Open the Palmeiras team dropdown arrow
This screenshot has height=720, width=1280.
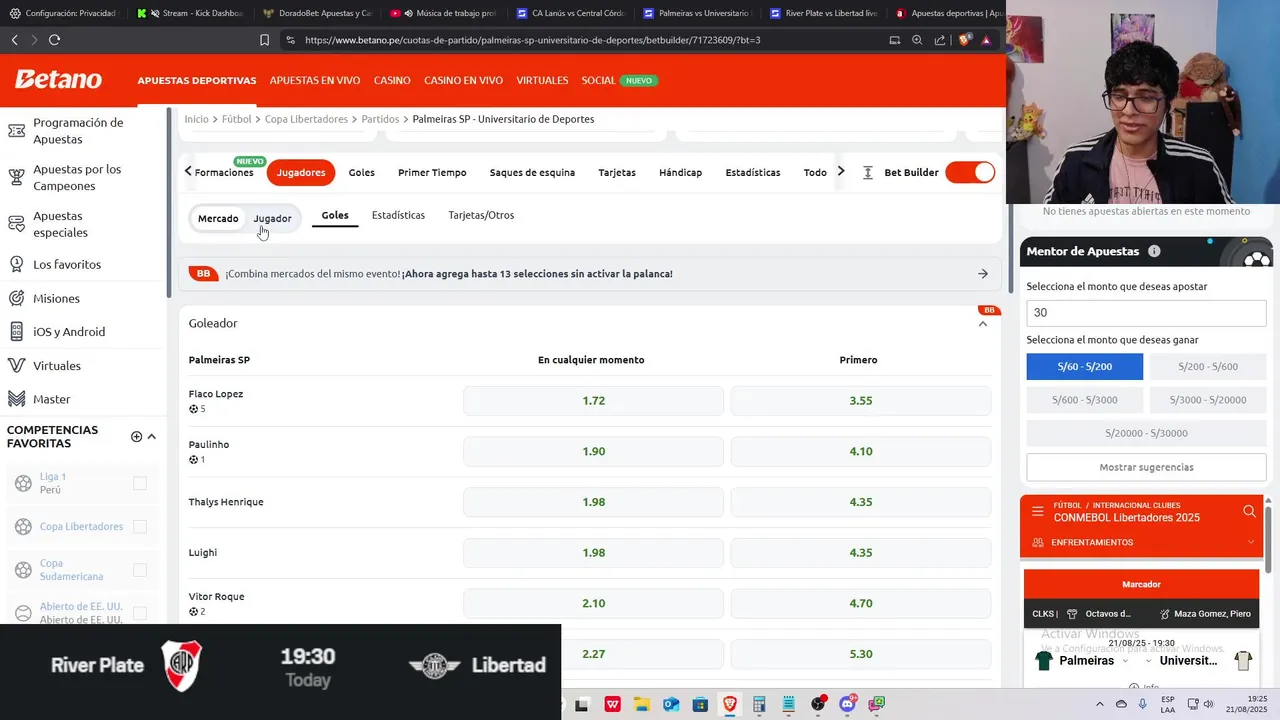(x=1125, y=661)
